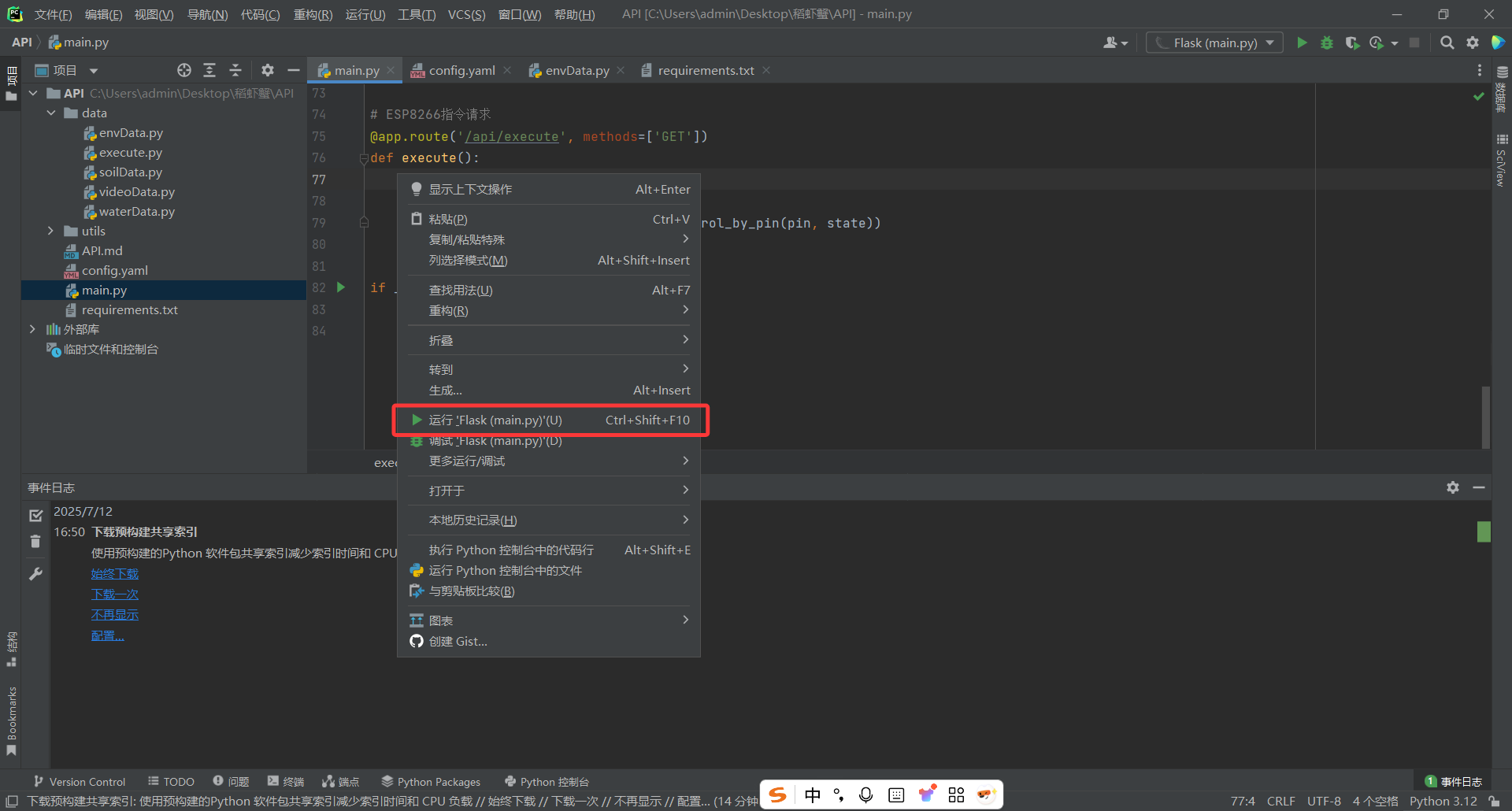Open Search Everywhere magnifier icon
Viewport: 1512px width, 811px height.
pyautogui.click(x=1447, y=43)
